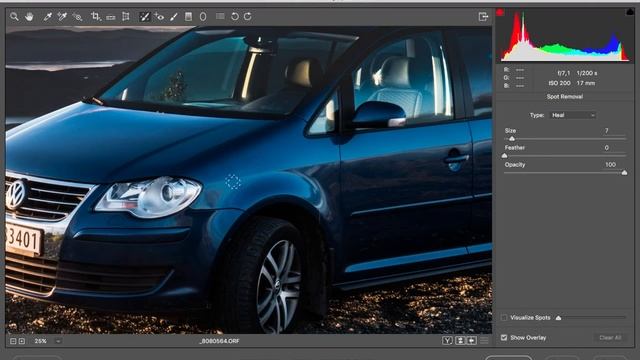Adjust the Size slider handle
Viewport: 640px width, 360px height.
point(512,139)
